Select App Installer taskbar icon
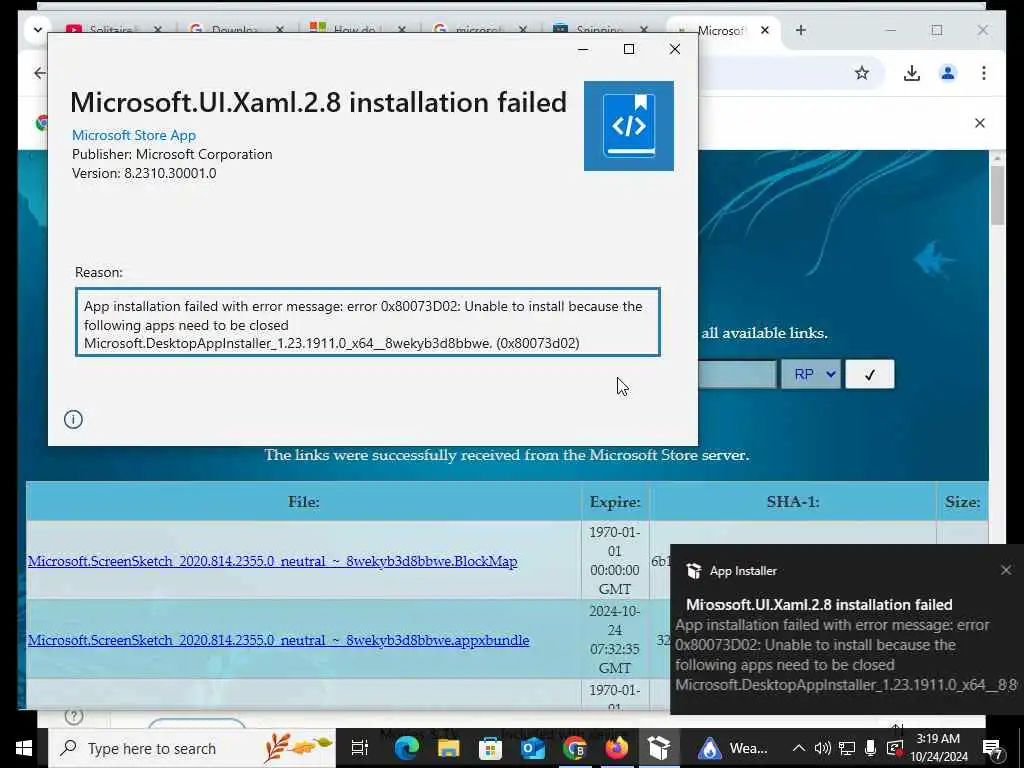This screenshot has height=768, width=1024. (x=658, y=748)
